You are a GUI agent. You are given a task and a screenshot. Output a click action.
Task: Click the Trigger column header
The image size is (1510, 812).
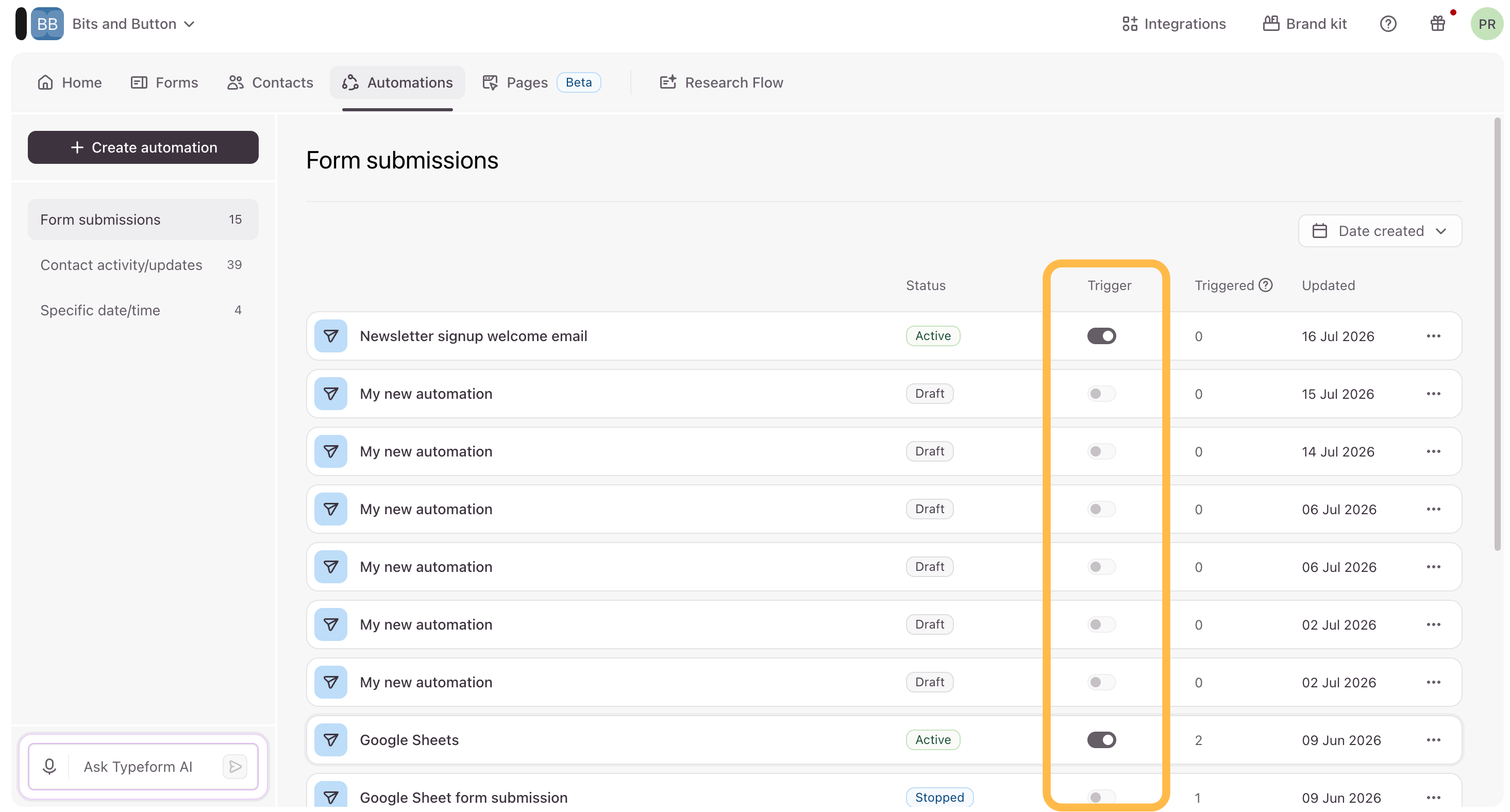tap(1109, 285)
